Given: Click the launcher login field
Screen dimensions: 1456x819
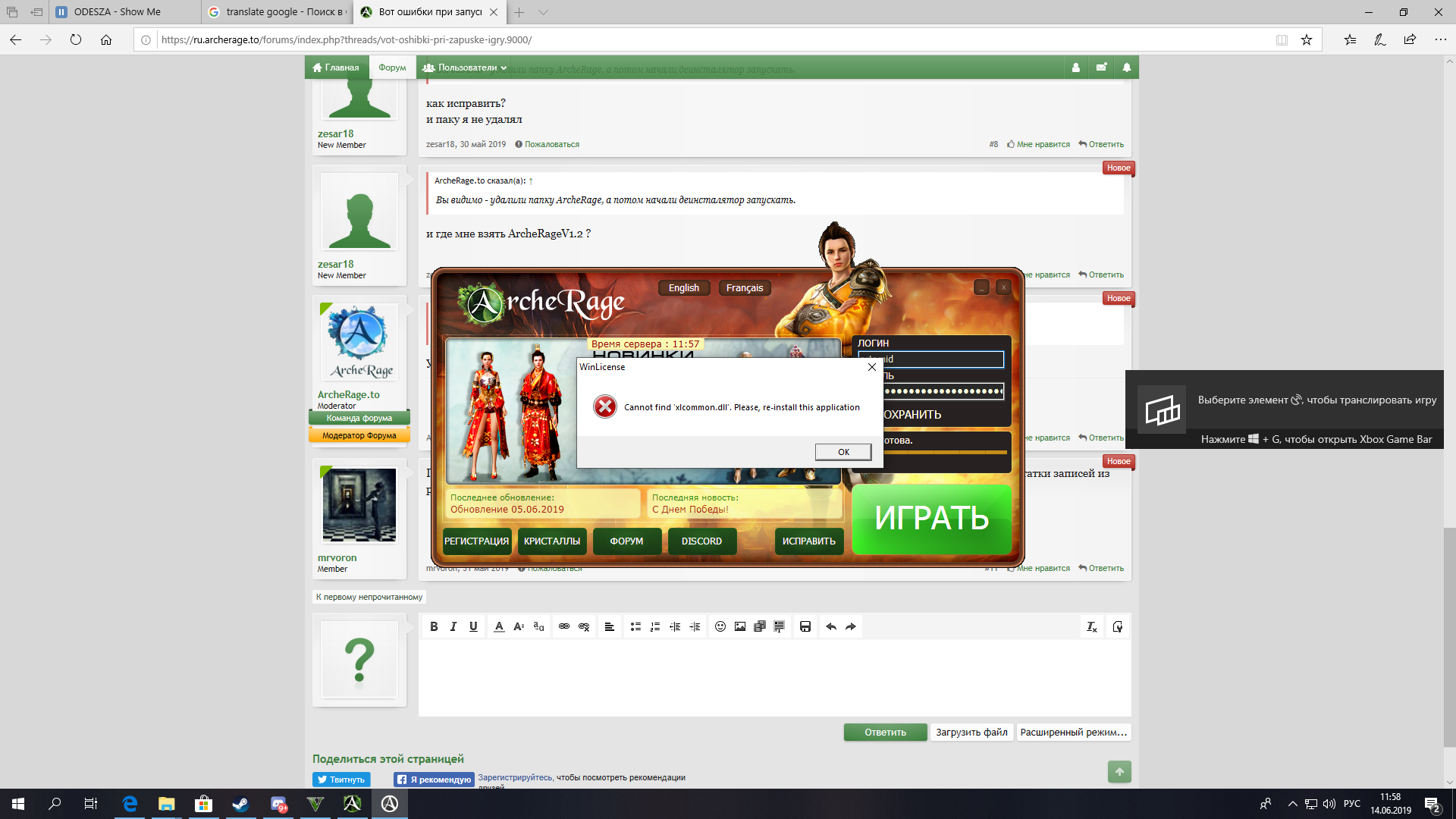Looking at the screenshot, I should click(931, 359).
